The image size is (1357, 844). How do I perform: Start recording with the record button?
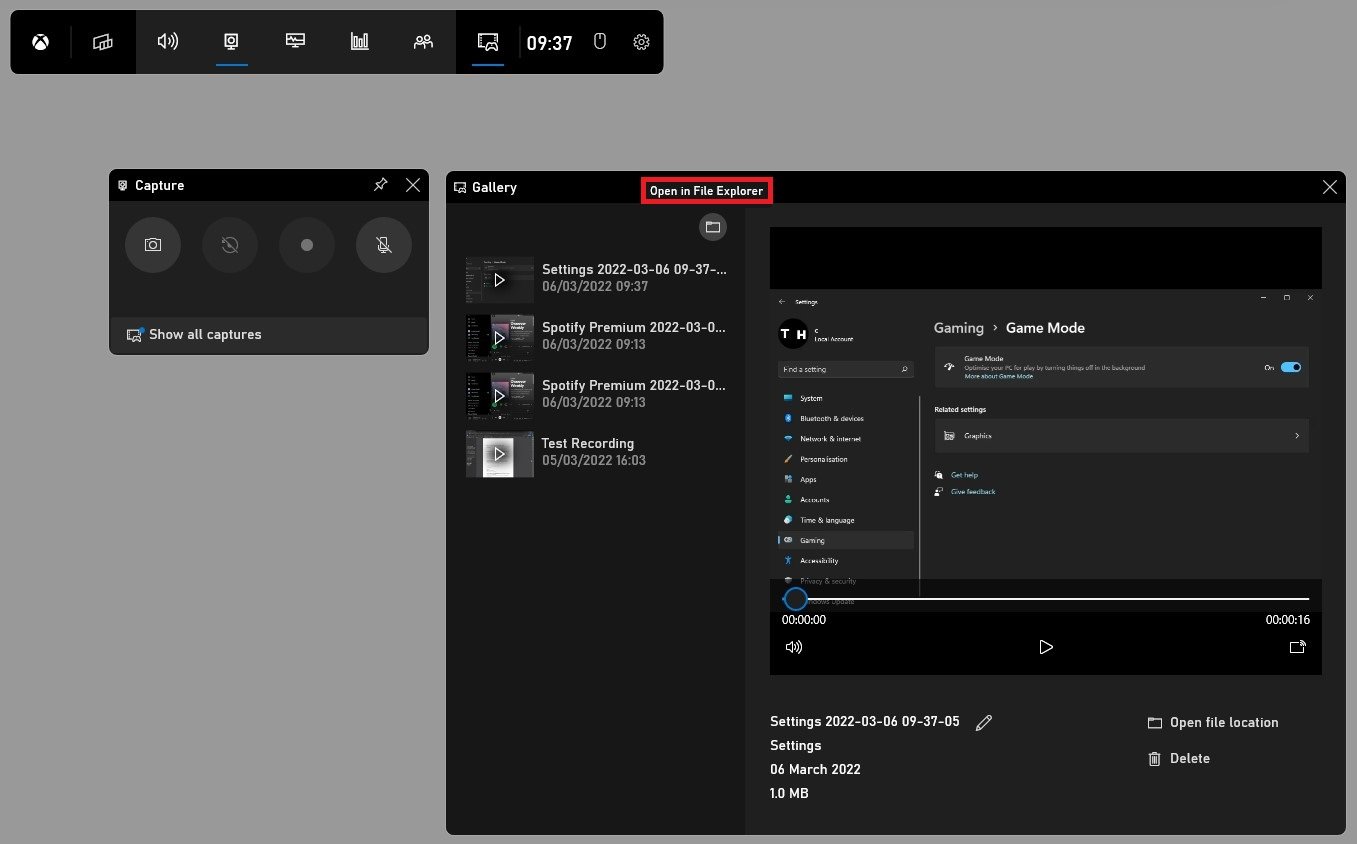[x=307, y=245]
